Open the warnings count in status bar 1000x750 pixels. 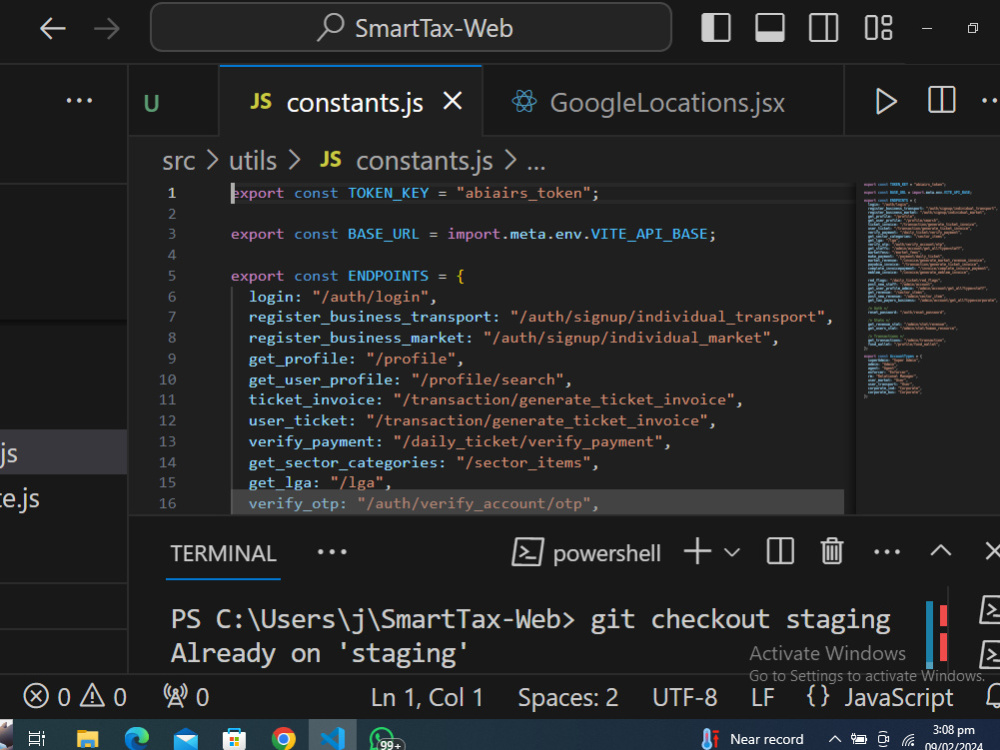(x=103, y=697)
